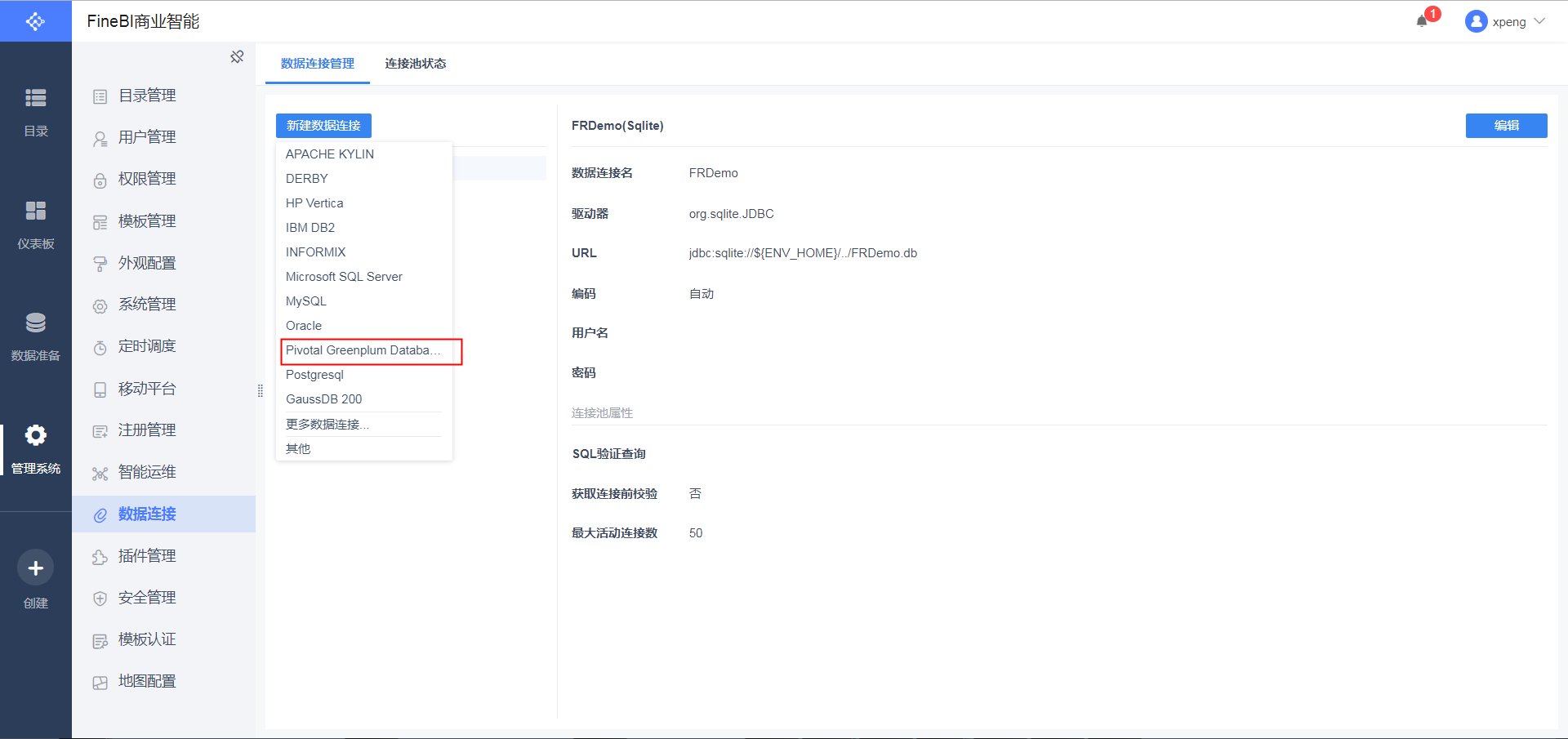Click the 连接池属性 section heading

(x=602, y=413)
